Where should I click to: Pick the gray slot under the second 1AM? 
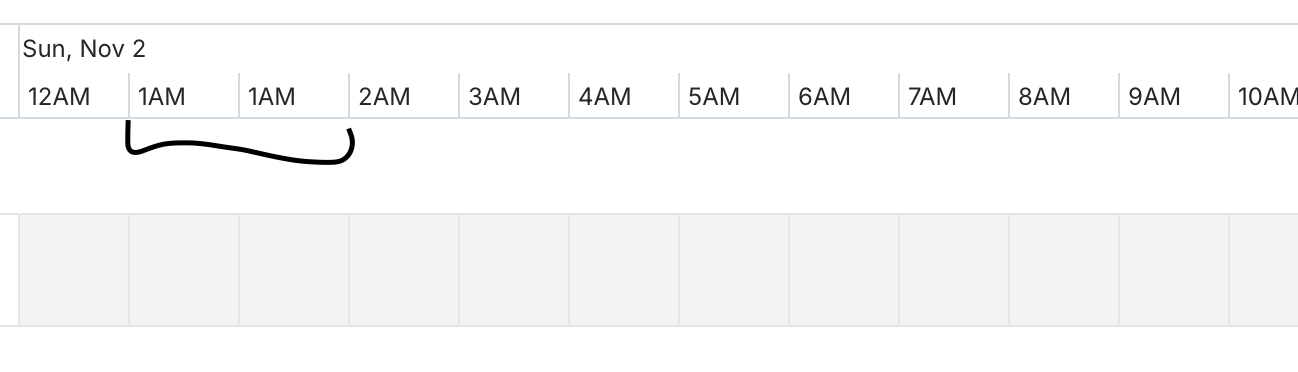point(294,270)
